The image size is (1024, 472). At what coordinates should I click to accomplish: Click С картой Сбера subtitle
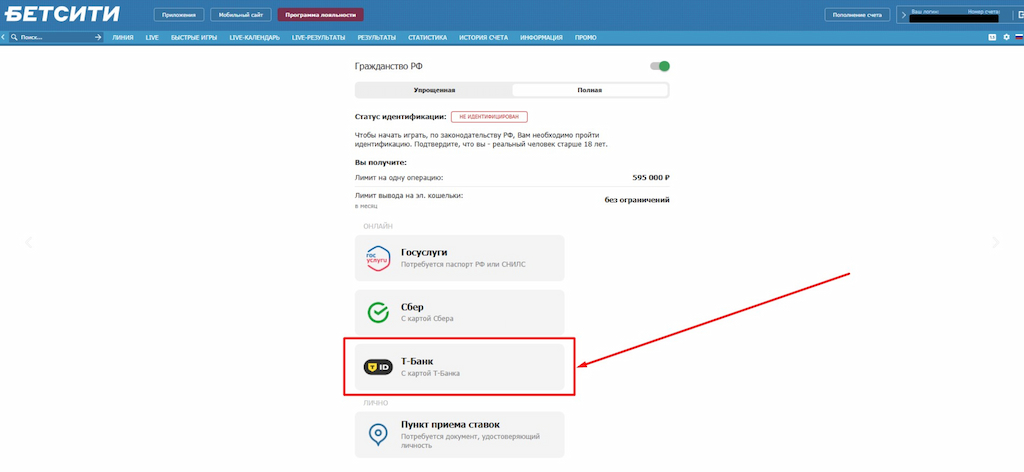(427, 319)
